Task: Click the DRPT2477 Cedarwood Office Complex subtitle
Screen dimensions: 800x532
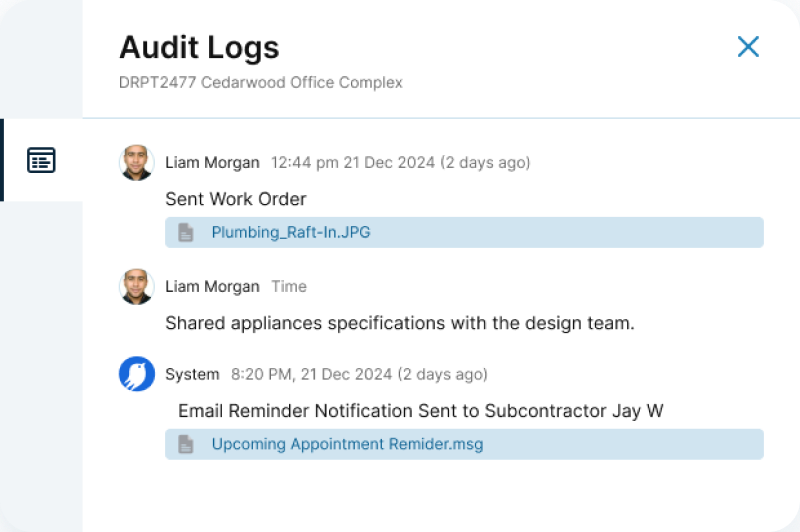Action: [x=261, y=82]
